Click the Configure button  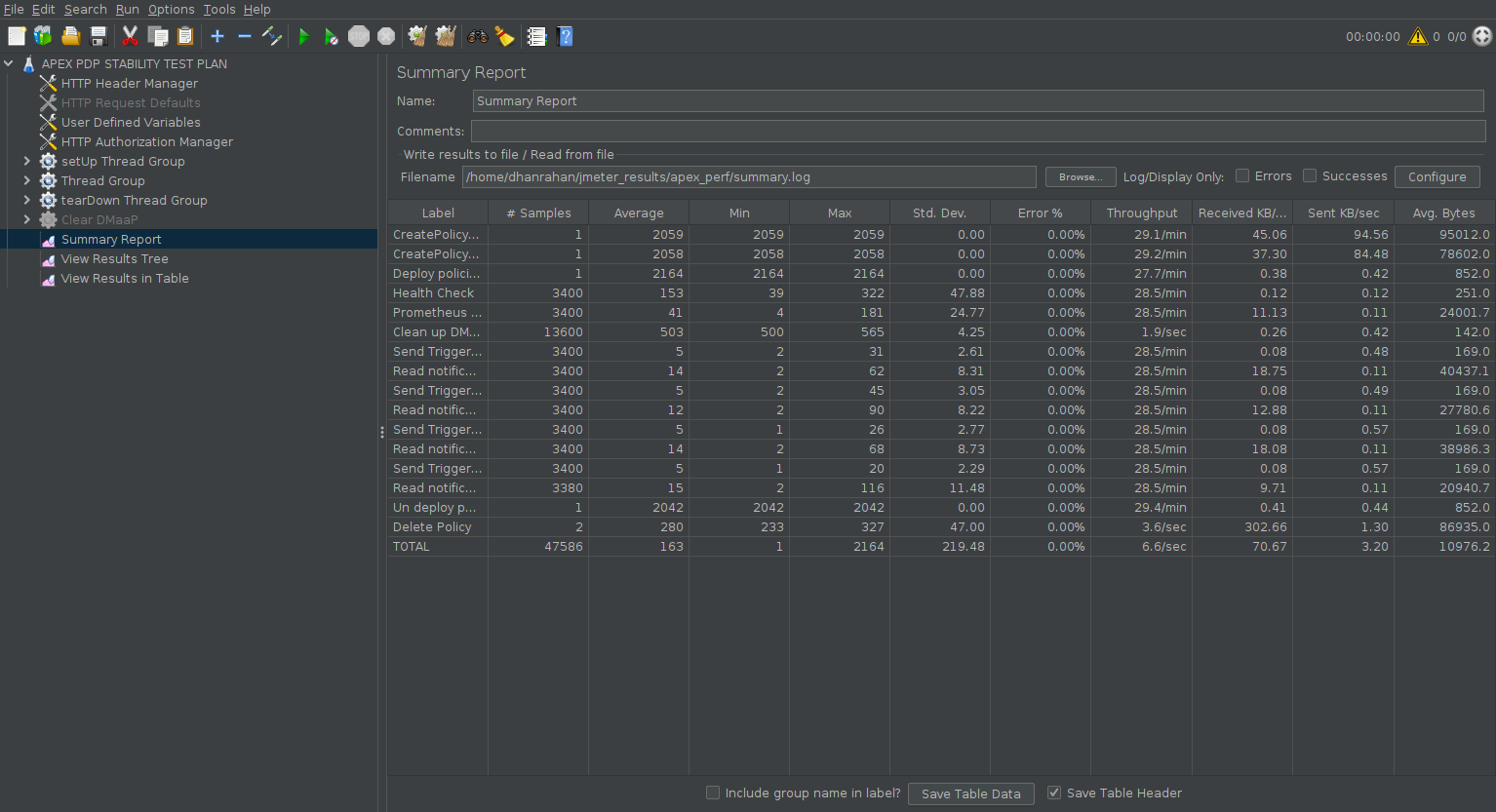pyautogui.click(x=1437, y=176)
